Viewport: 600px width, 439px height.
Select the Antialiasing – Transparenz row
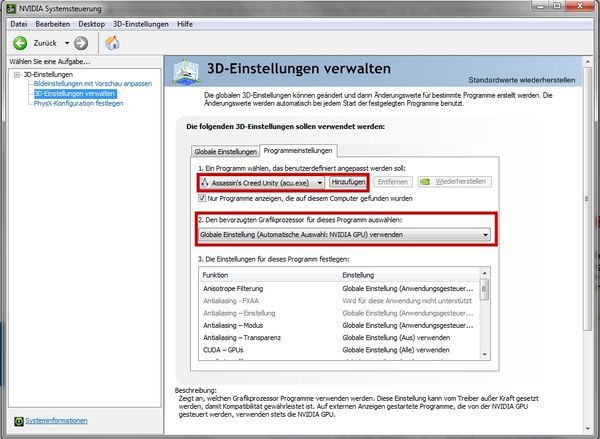(x=339, y=338)
